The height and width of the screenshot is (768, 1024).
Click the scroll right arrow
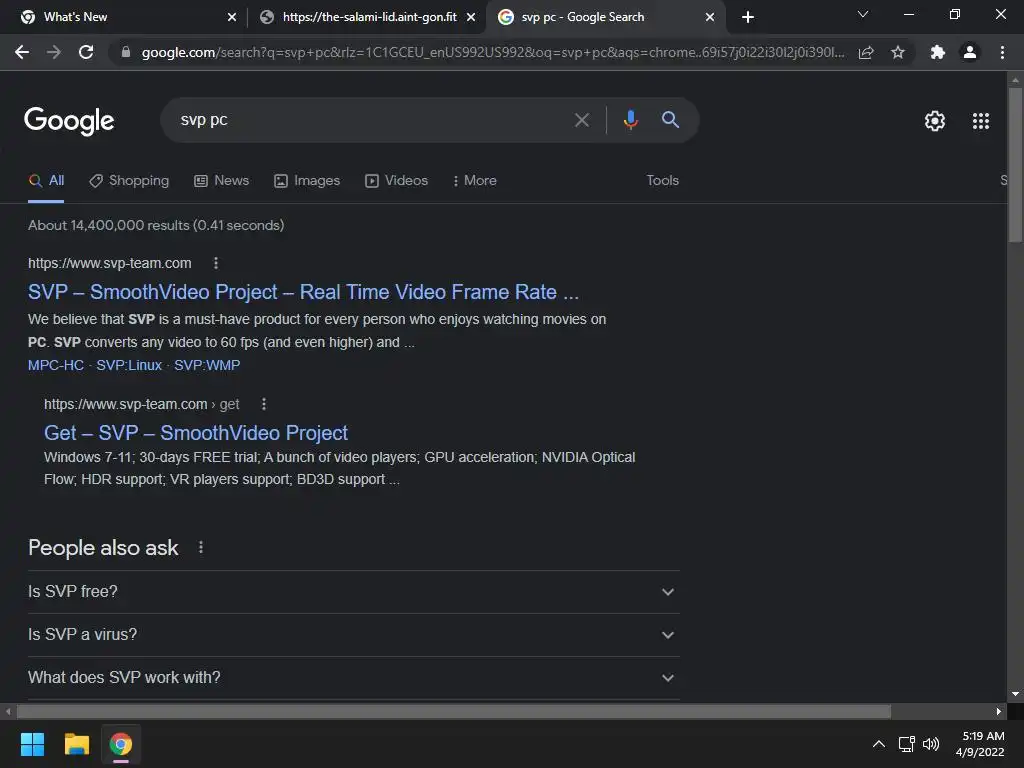pyautogui.click(x=999, y=711)
